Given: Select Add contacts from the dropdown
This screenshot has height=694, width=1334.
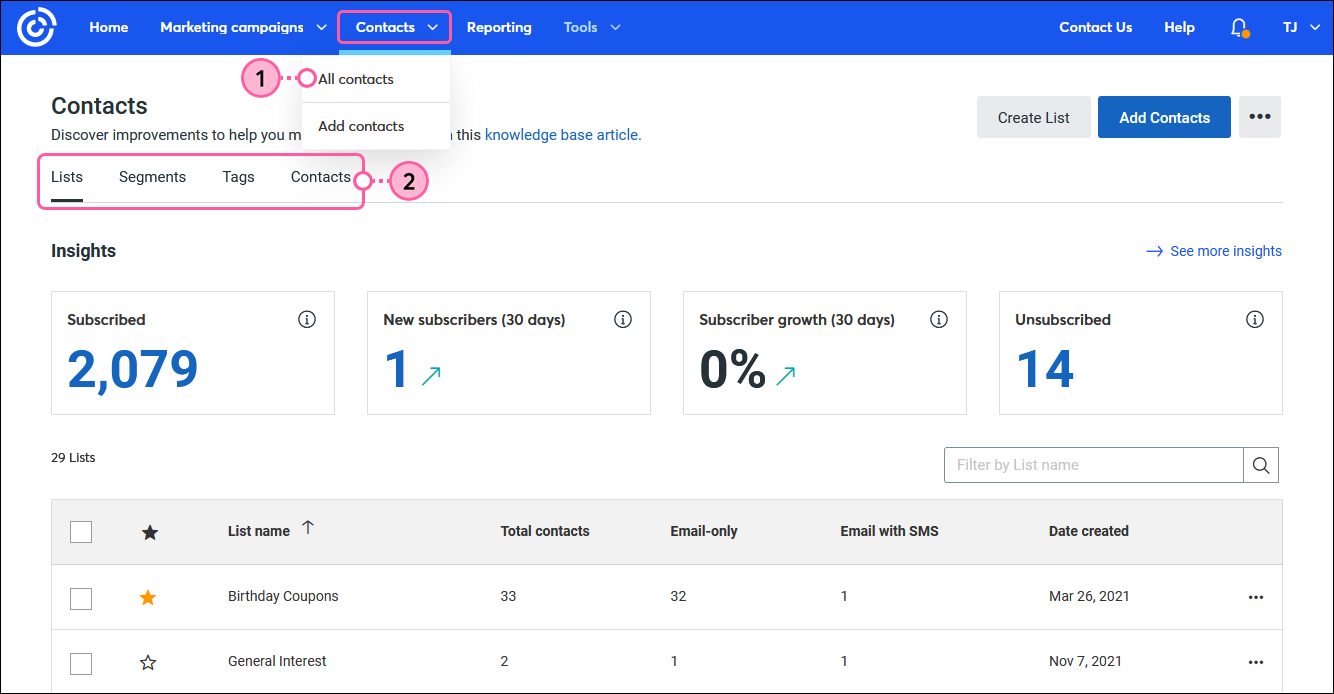Looking at the screenshot, I should click(x=361, y=126).
